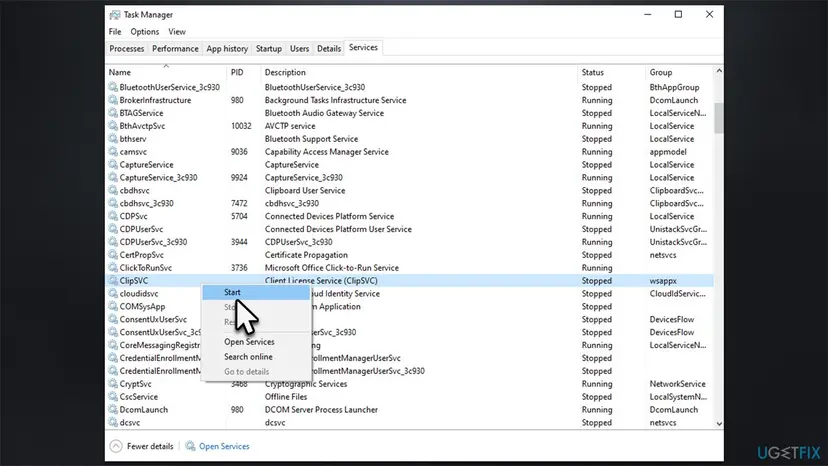Click the BrokerInfrastructure service gear icon
This screenshot has width=828, height=466.
click(x=113, y=100)
